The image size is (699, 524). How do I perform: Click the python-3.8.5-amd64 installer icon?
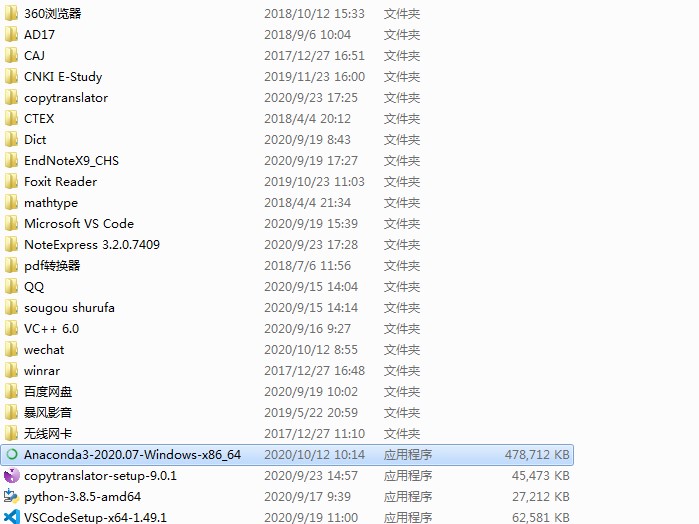(x=12, y=496)
